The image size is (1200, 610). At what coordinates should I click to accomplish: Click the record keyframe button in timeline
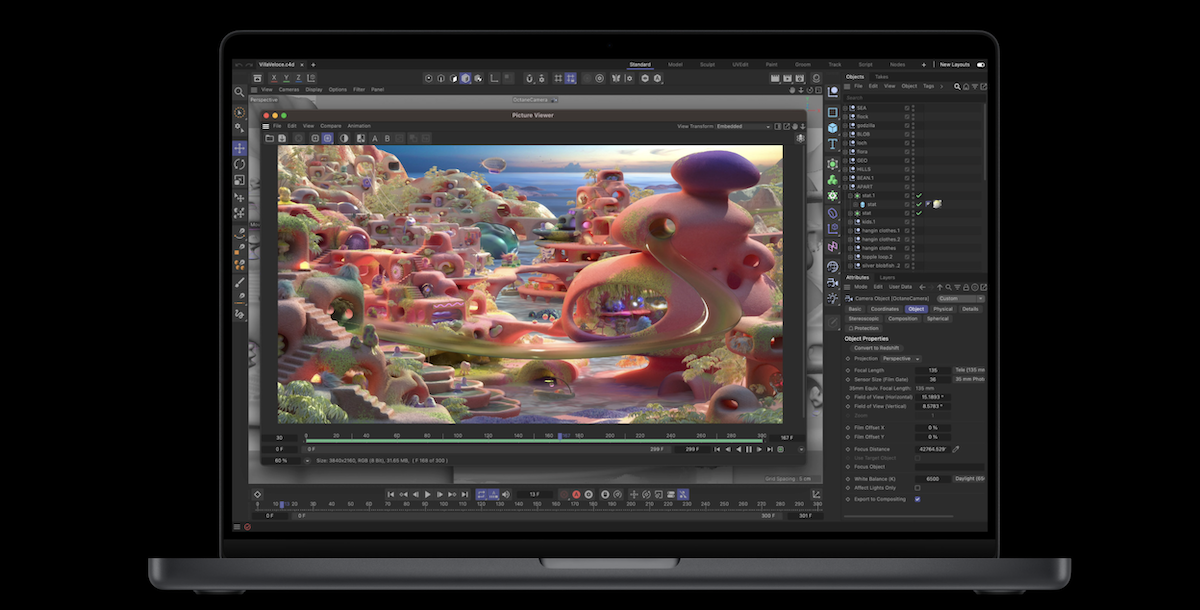click(576, 494)
